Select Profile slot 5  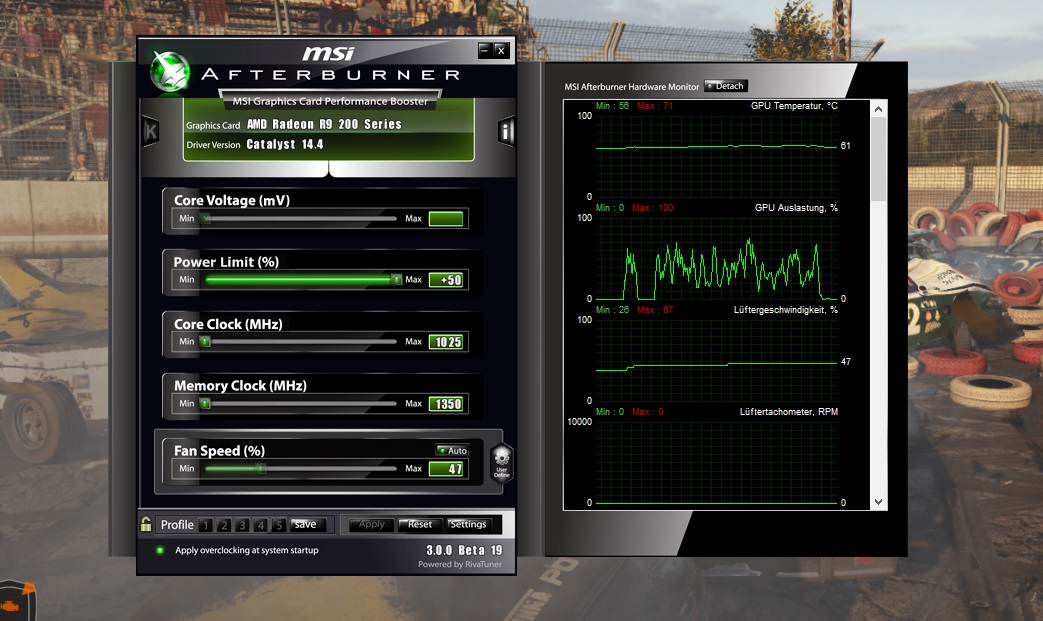(x=279, y=525)
